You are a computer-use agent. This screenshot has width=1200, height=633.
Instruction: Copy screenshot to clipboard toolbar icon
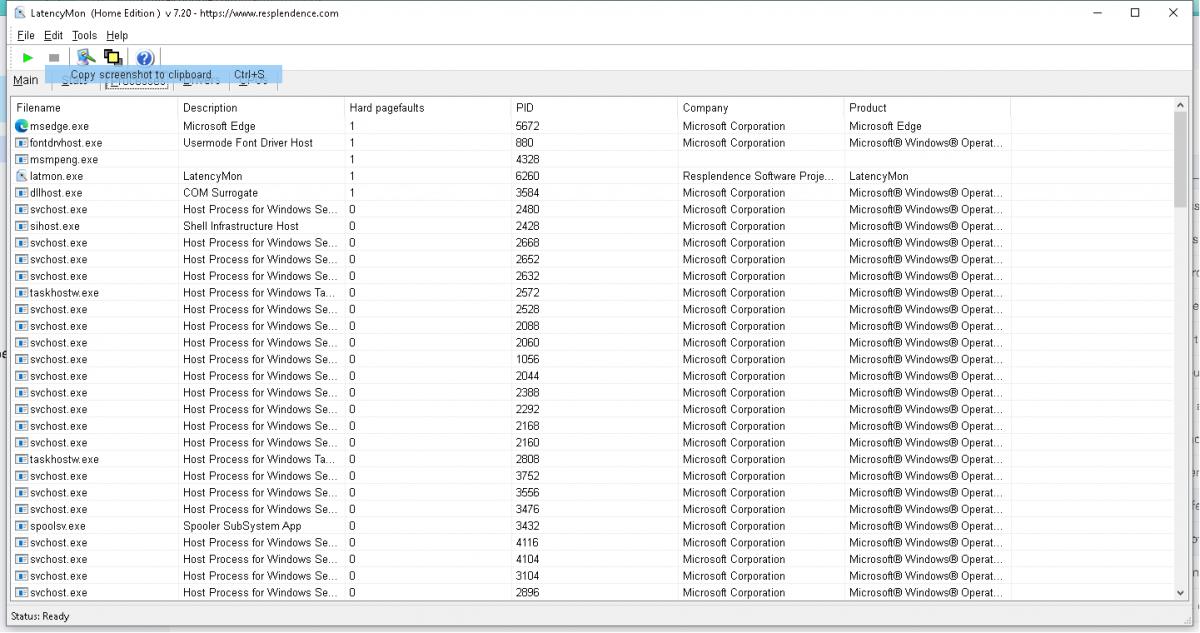click(x=113, y=57)
